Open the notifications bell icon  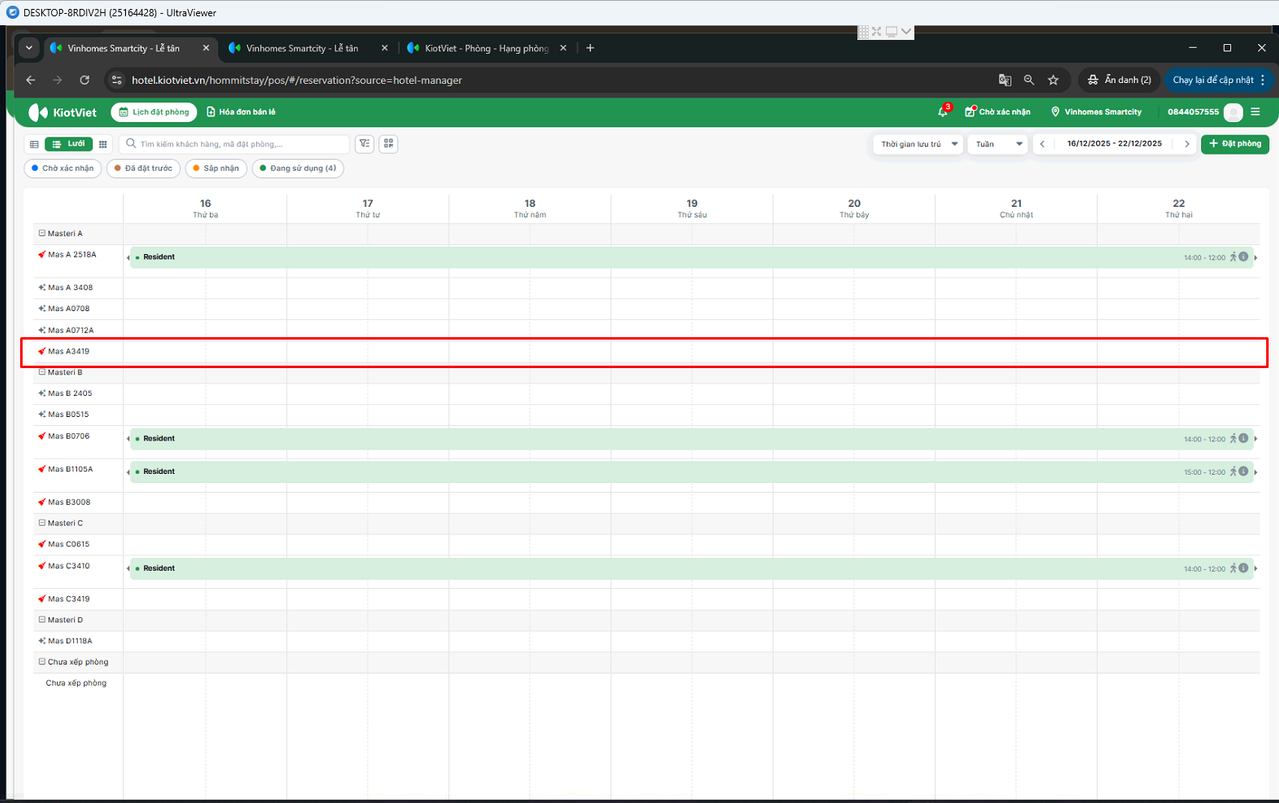pyautogui.click(x=942, y=112)
